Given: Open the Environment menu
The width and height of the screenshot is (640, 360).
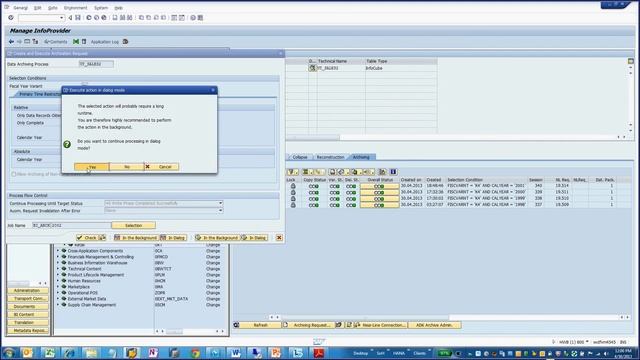Looking at the screenshot, I should point(76,8).
